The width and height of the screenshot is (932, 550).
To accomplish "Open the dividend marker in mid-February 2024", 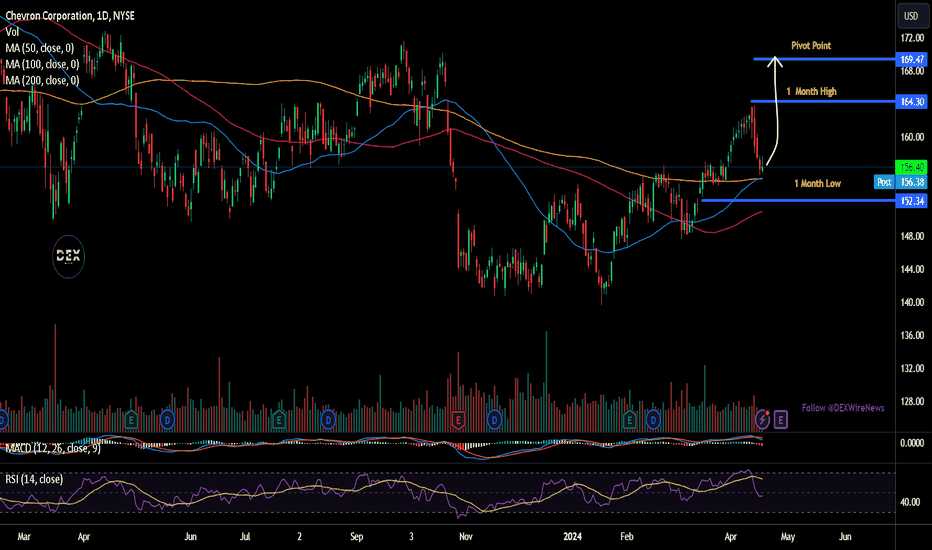I will click(653, 420).
